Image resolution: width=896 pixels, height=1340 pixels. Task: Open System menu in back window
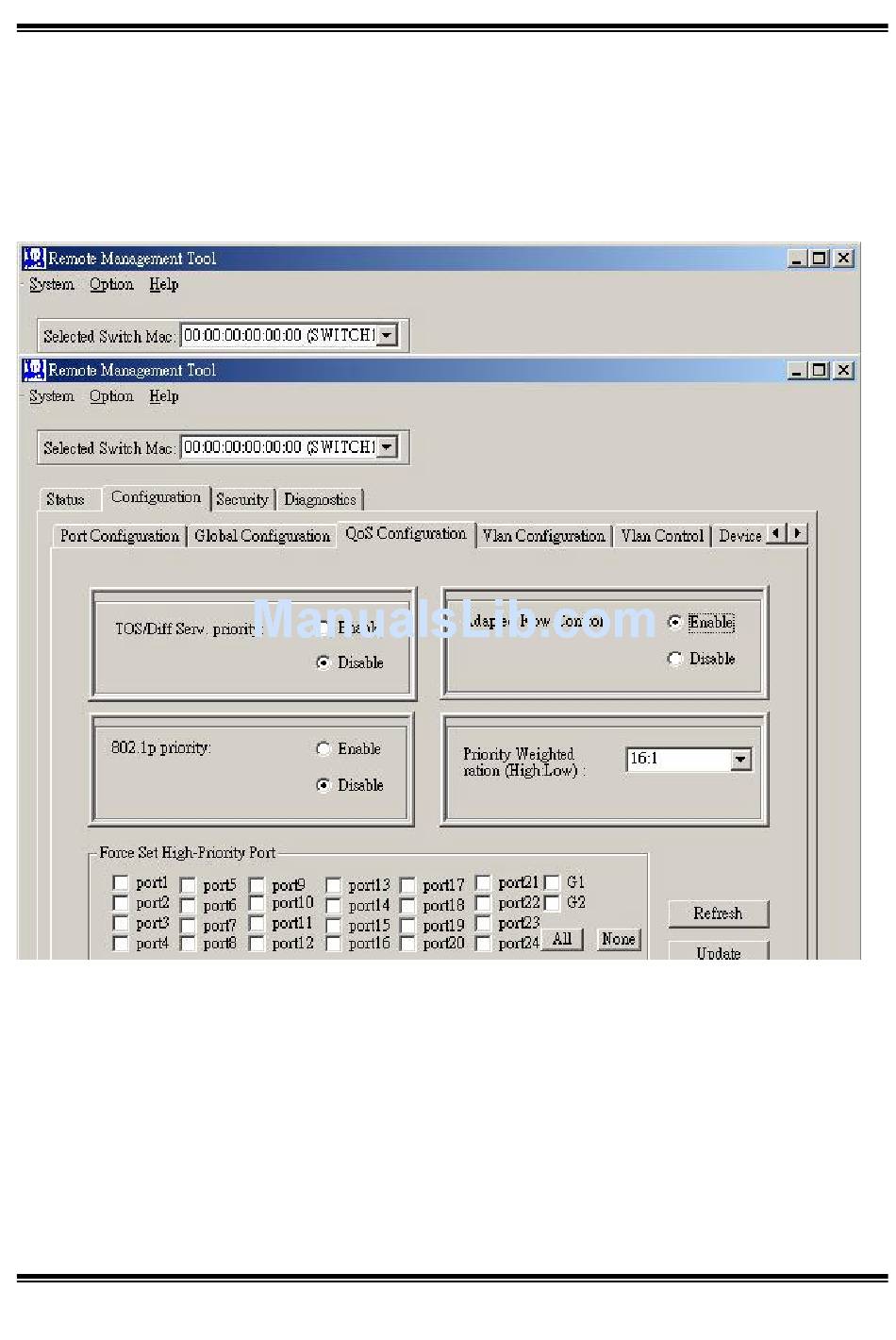point(51,284)
